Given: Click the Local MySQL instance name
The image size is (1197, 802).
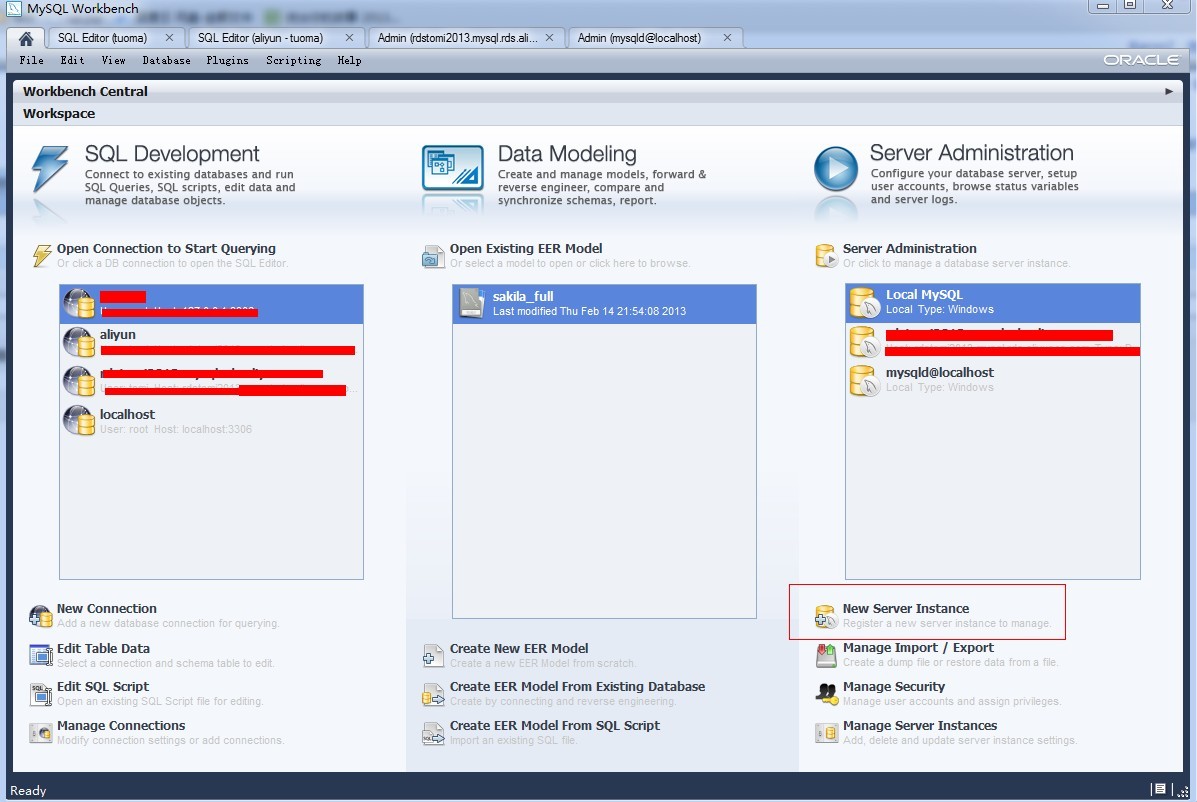Looking at the screenshot, I should coord(924,295).
